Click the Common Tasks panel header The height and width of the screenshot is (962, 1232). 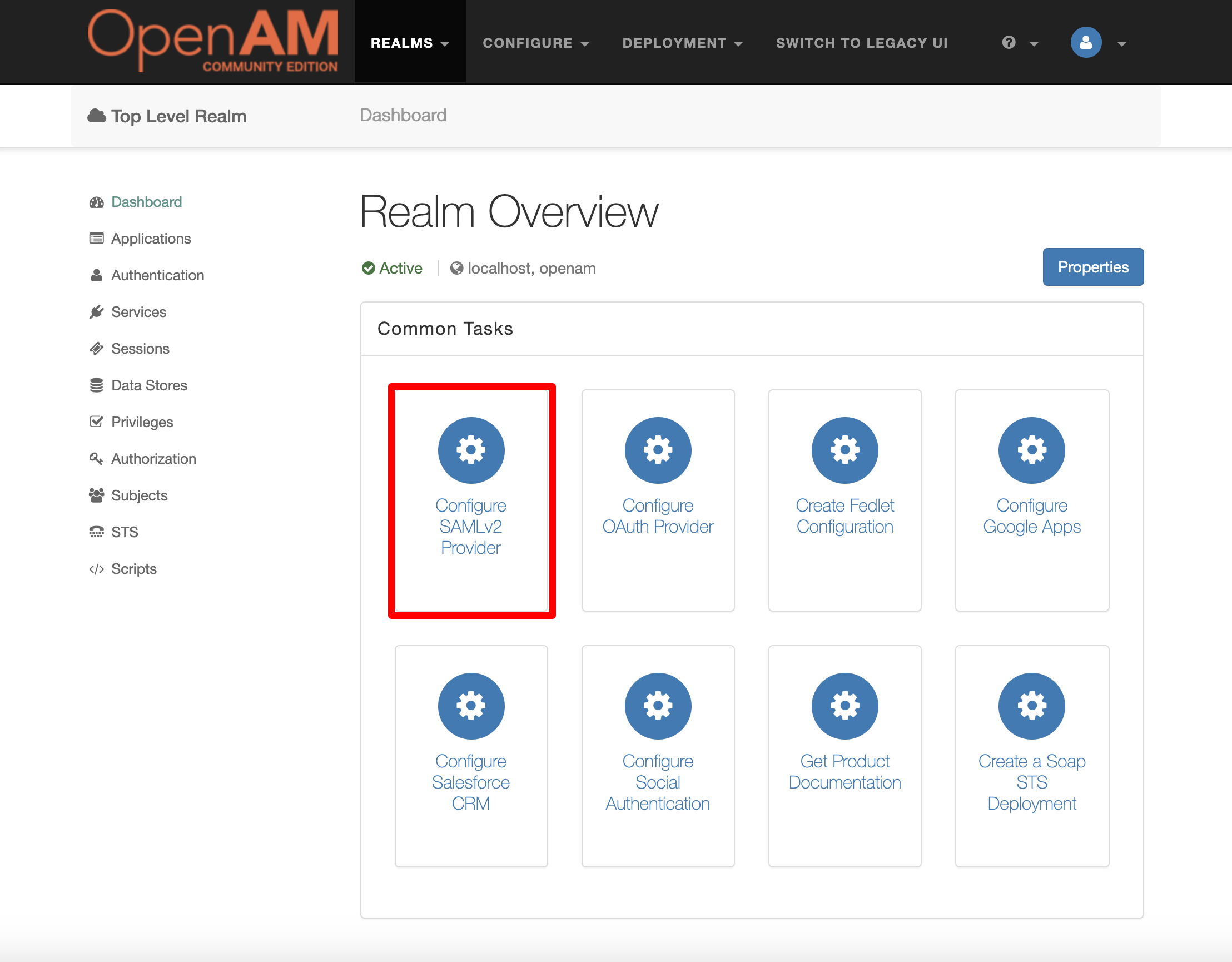(x=752, y=329)
